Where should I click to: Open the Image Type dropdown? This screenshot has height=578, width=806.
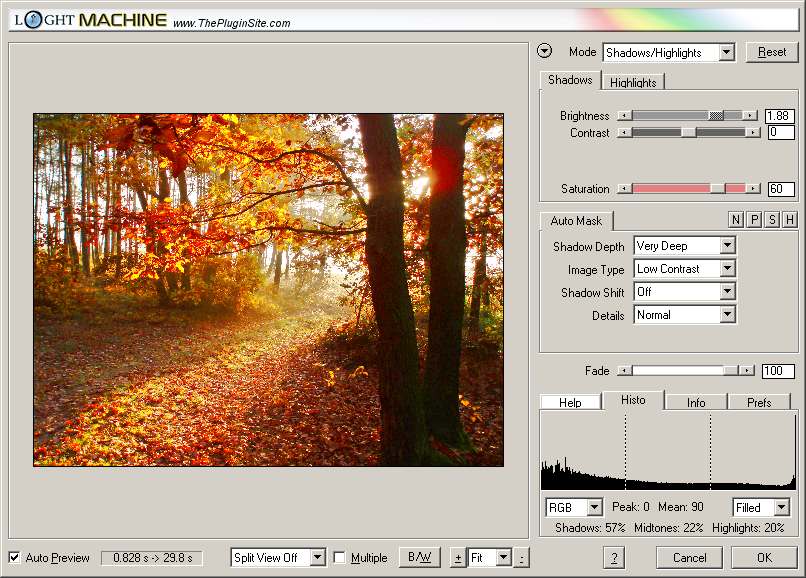[x=685, y=268]
